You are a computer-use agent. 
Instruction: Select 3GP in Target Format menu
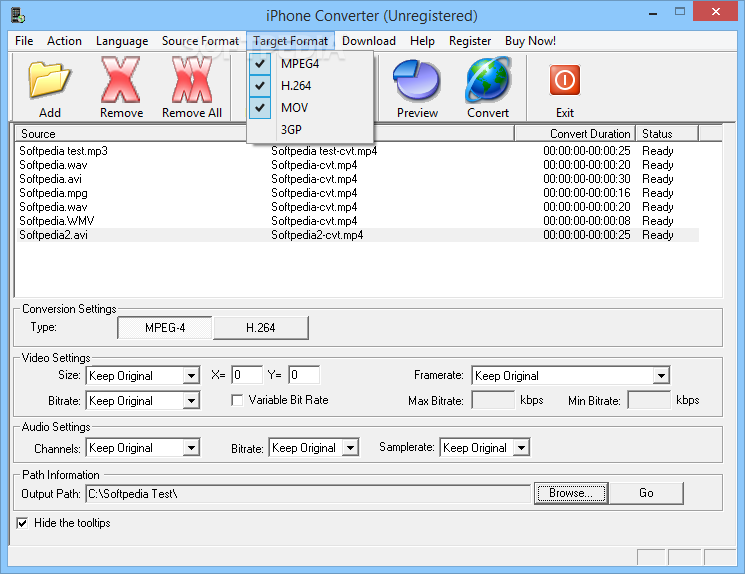tap(309, 129)
